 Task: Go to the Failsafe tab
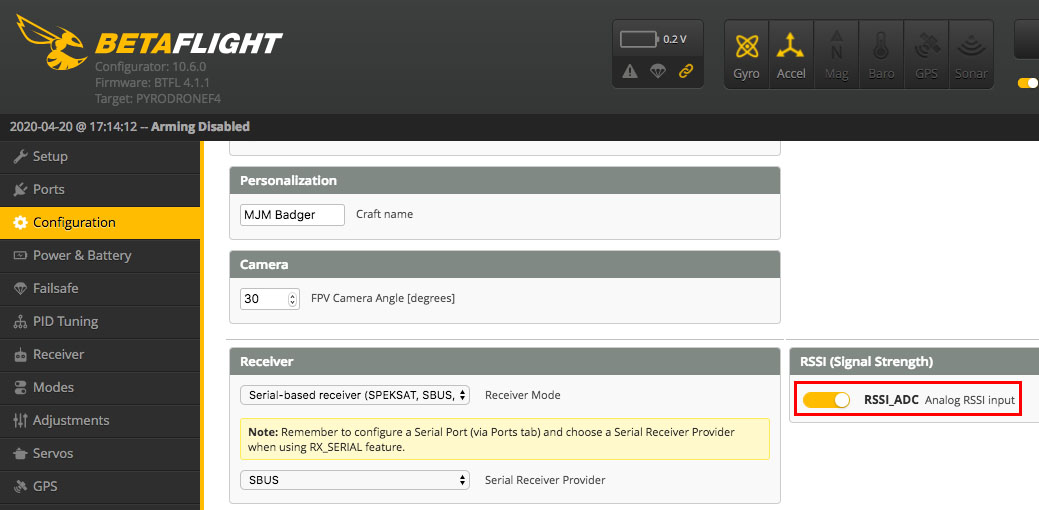[55, 288]
